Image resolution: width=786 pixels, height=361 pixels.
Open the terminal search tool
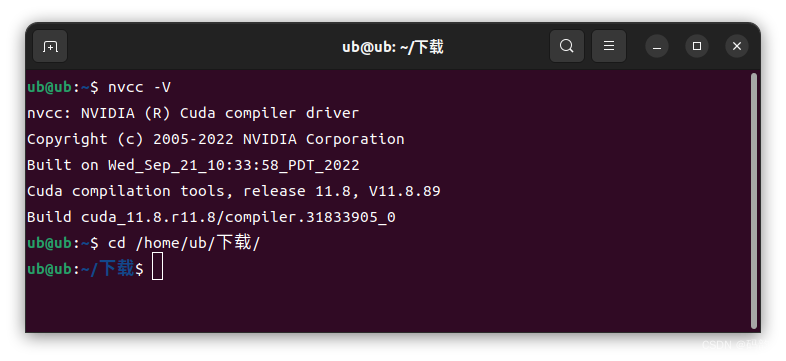[566, 46]
